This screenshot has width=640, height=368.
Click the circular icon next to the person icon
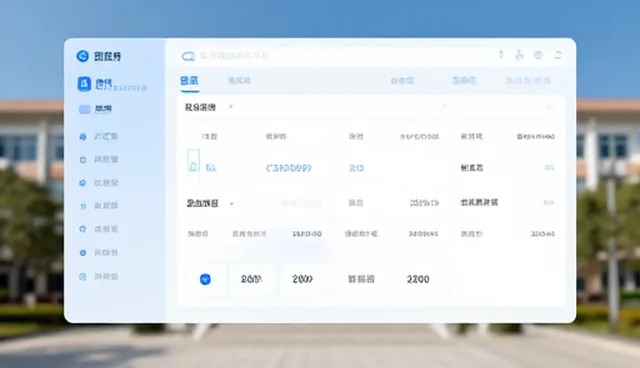coord(538,55)
